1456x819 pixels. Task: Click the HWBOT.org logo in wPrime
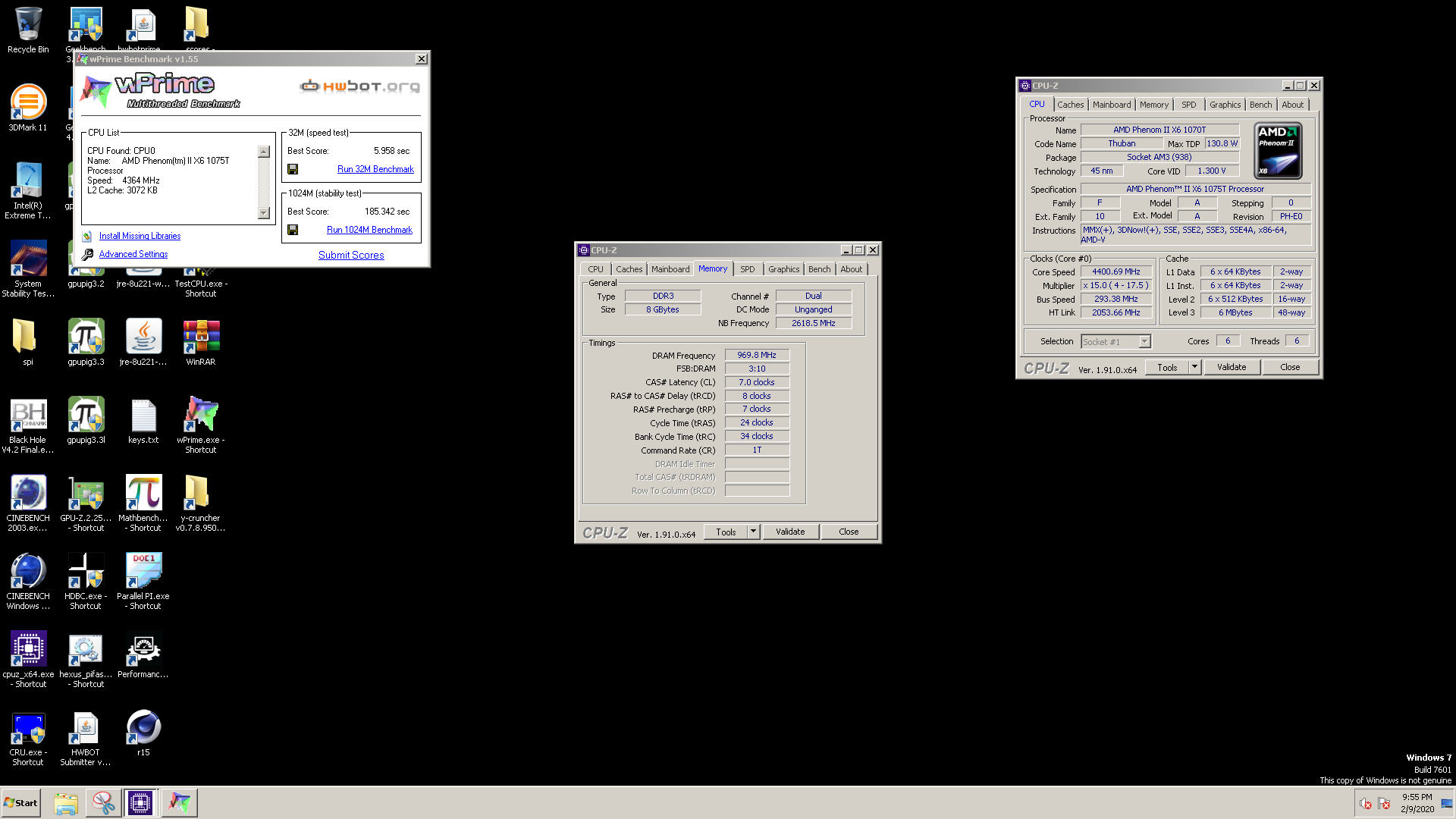(360, 86)
